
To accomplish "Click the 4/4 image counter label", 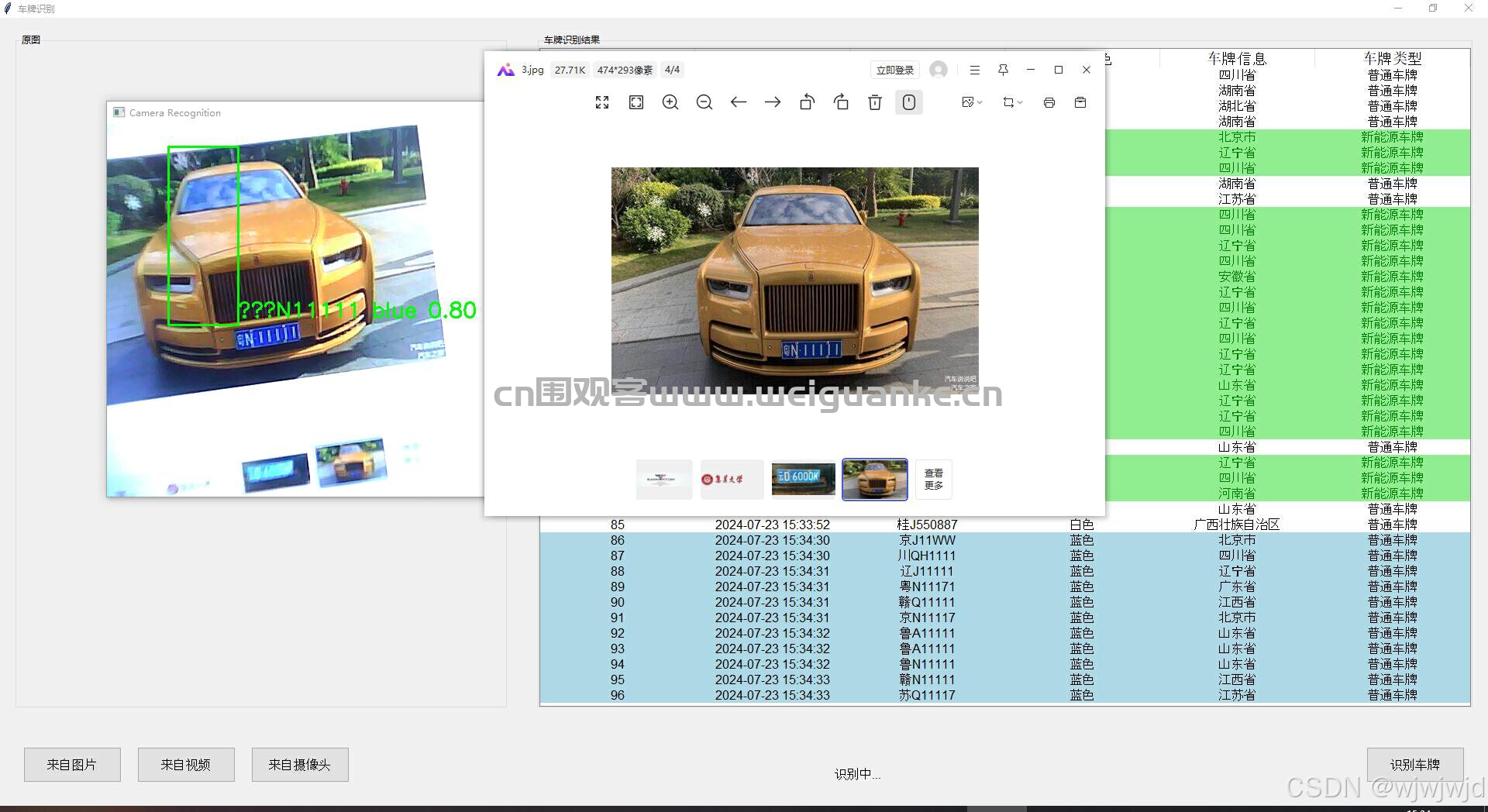I will pos(672,70).
